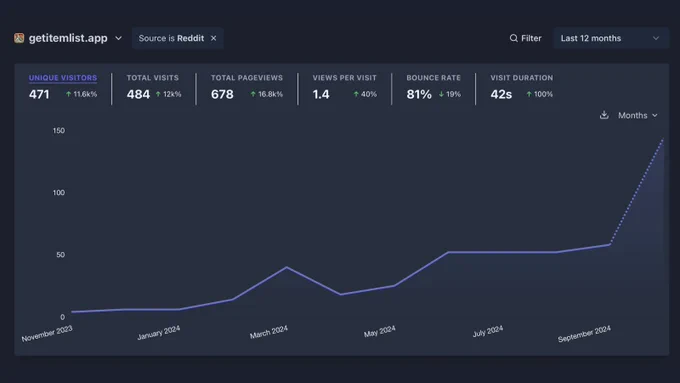Edit the Source is Reddit filter chip
The height and width of the screenshot is (383, 680).
pyautogui.click(x=171, y=38)
